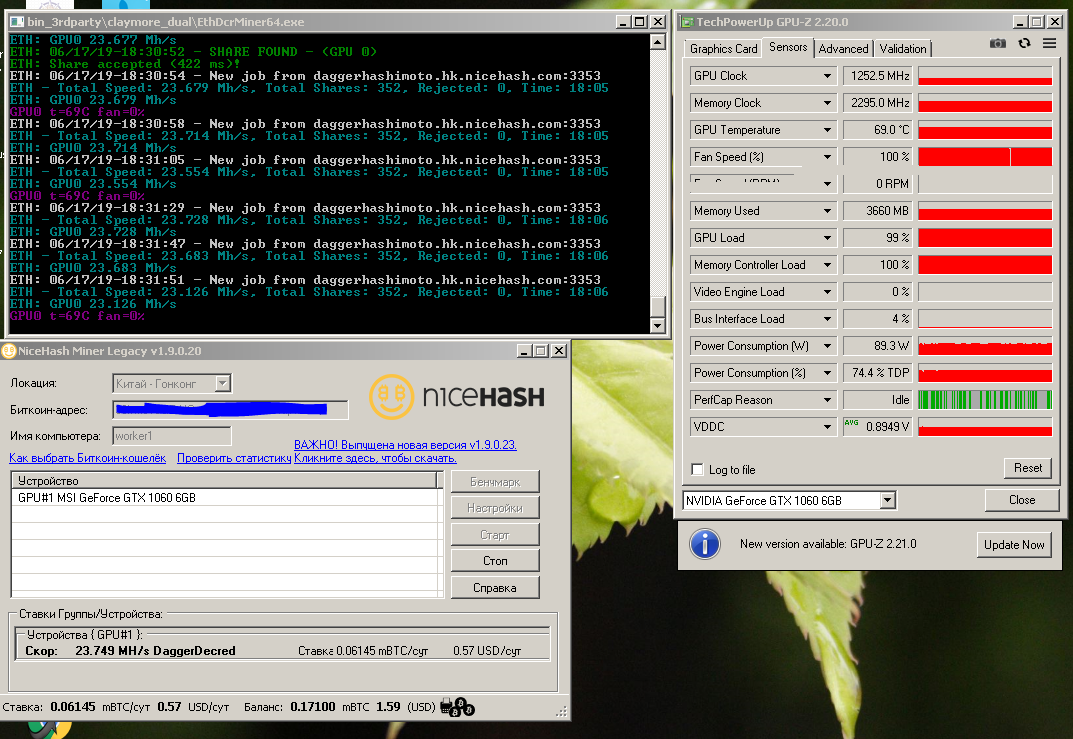Click the mining status icon near balance
The image size is (1073, 739).
457,707
